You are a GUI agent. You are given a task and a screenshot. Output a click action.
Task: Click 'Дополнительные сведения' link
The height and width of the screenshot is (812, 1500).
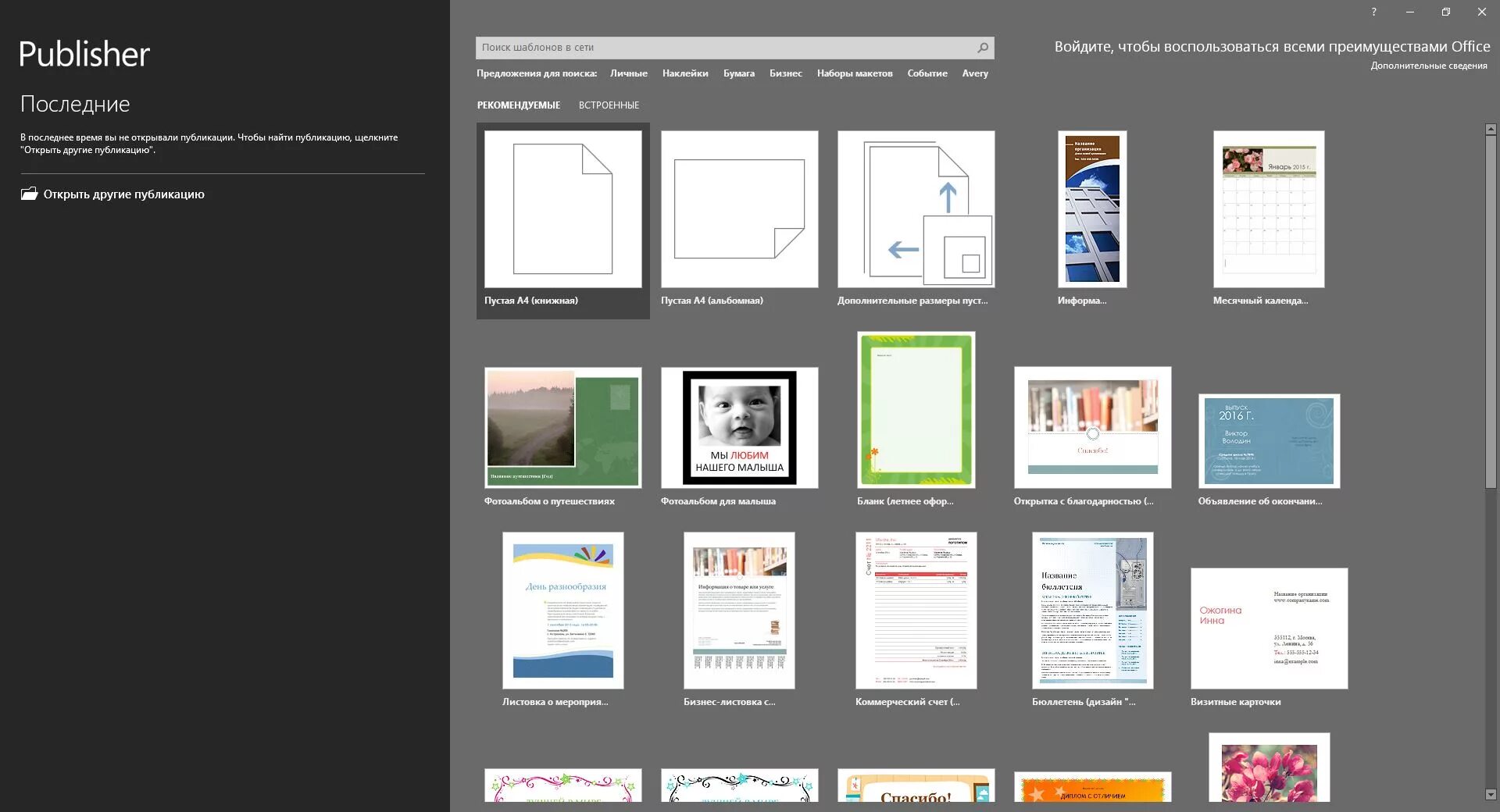coord(1429,66)
